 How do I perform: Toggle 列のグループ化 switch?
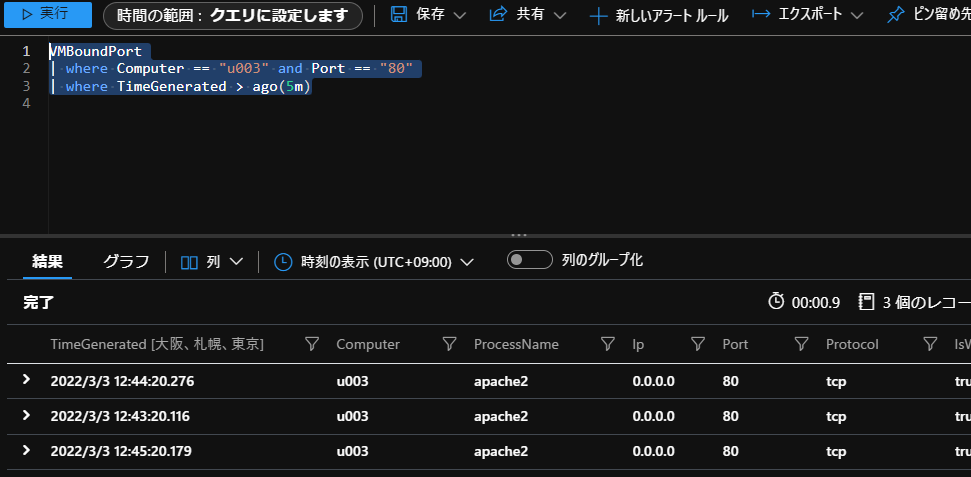pyautogui.click(x=529, y=260)
